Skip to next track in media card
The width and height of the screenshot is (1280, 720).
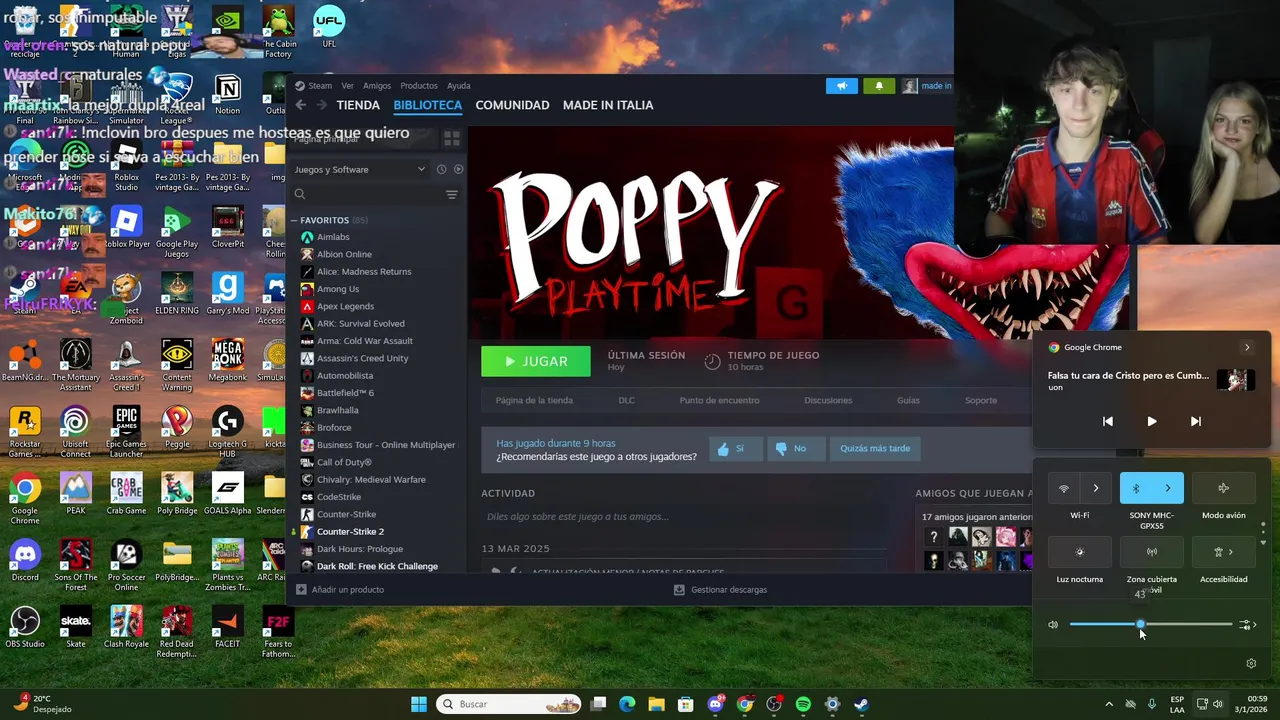(1195, 421)
